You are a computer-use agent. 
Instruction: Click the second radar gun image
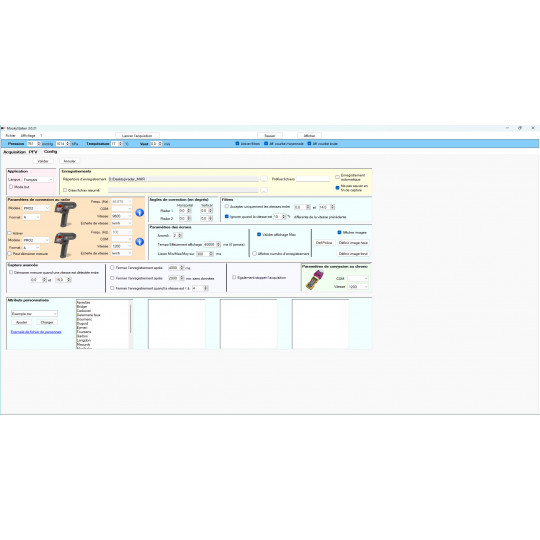point(65,245)
